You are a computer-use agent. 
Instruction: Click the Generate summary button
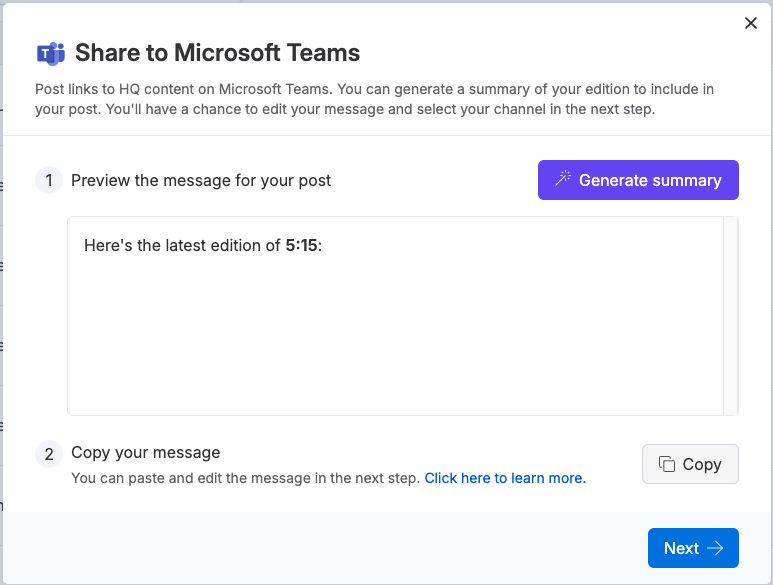[x=638, y=180]
